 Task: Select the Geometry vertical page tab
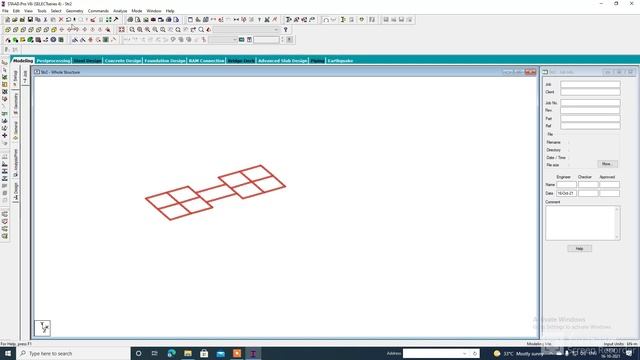point(16,103)
